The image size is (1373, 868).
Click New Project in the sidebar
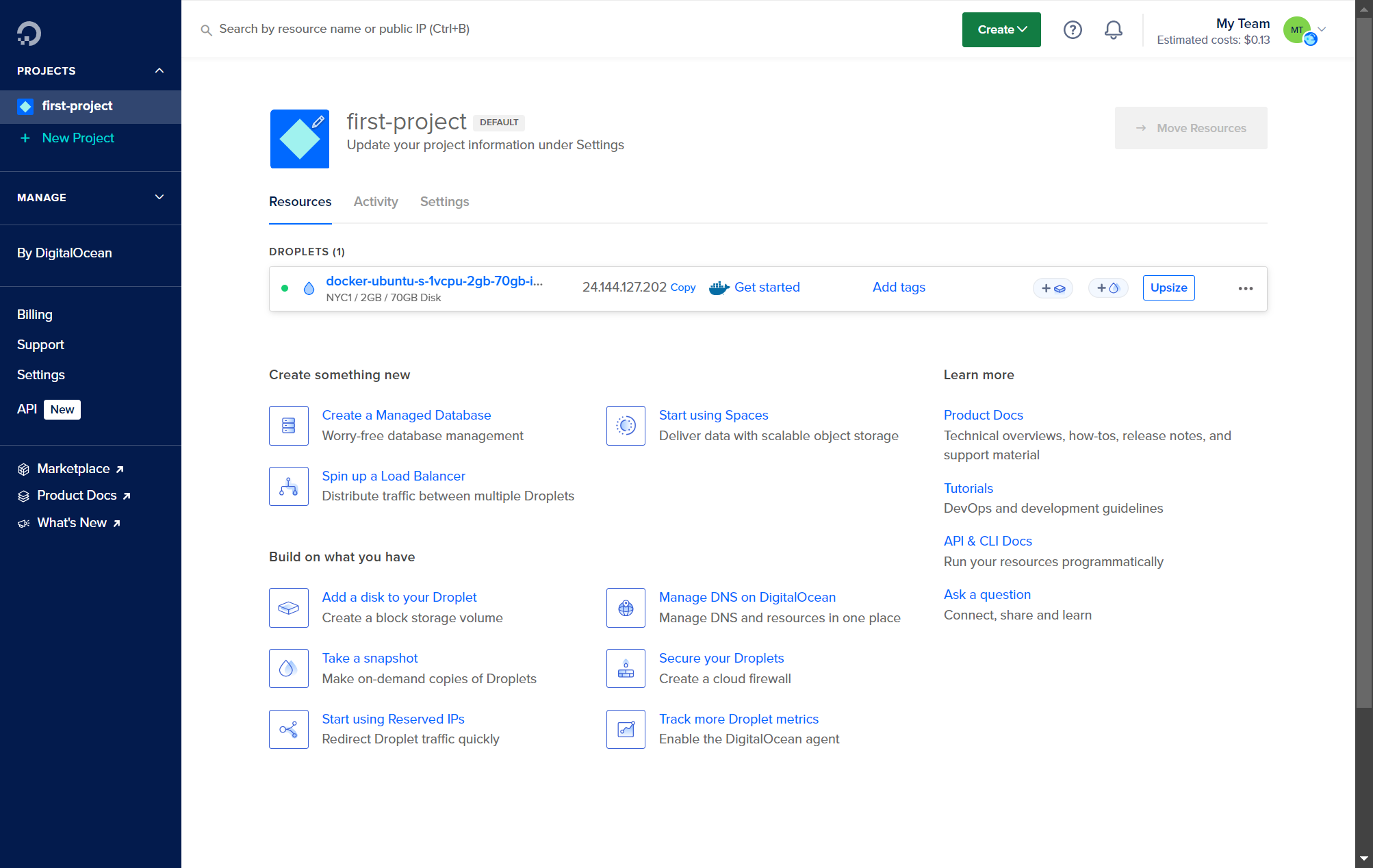(78, 138)
